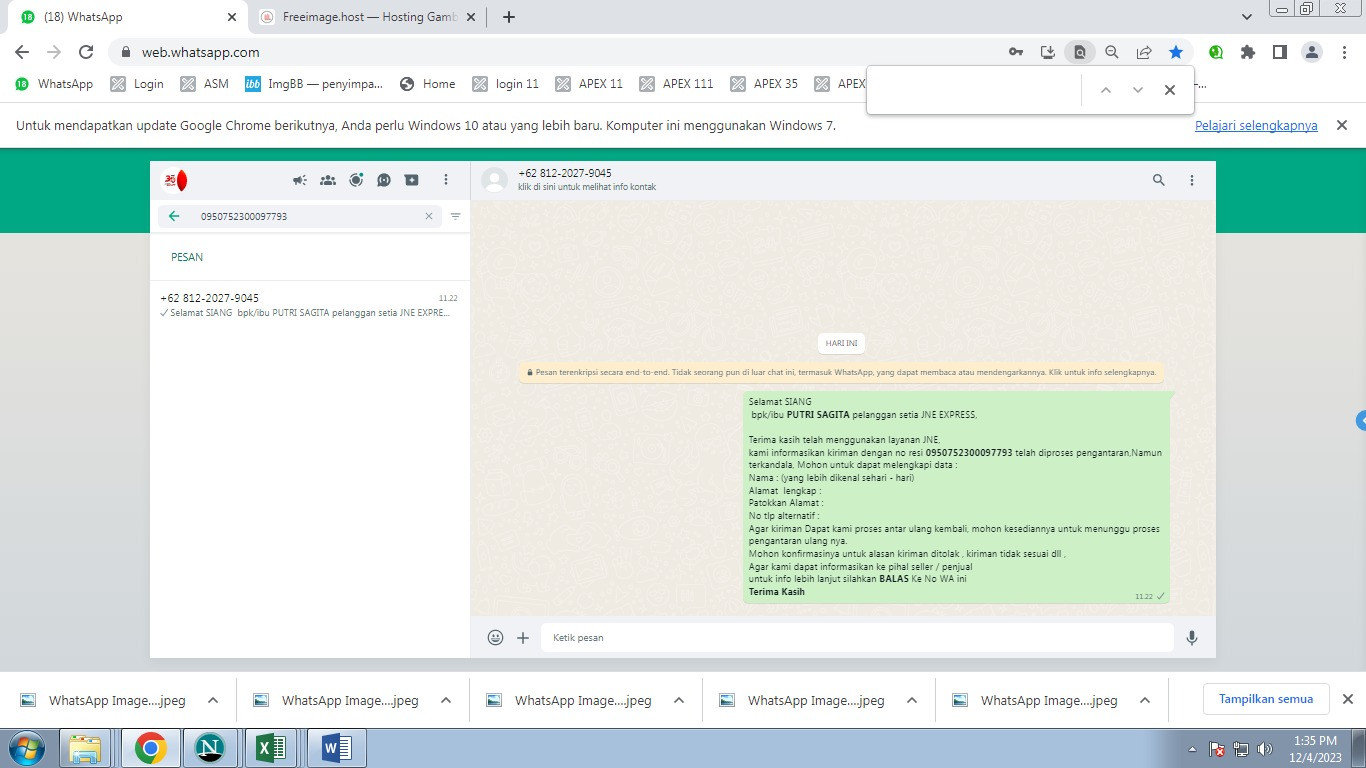Open contact info from the chat header avatar
Screen dimensions: 1366x768
point(494,180)
